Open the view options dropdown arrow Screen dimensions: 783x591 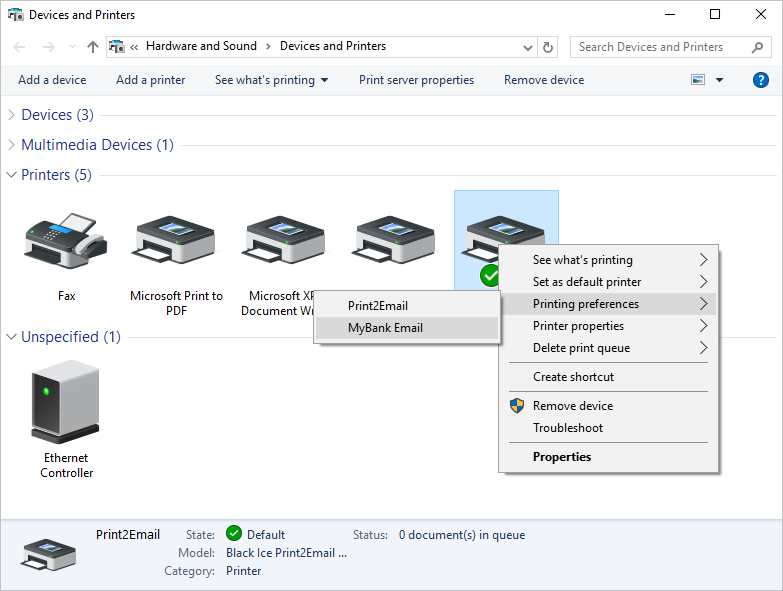coord(719,80)
